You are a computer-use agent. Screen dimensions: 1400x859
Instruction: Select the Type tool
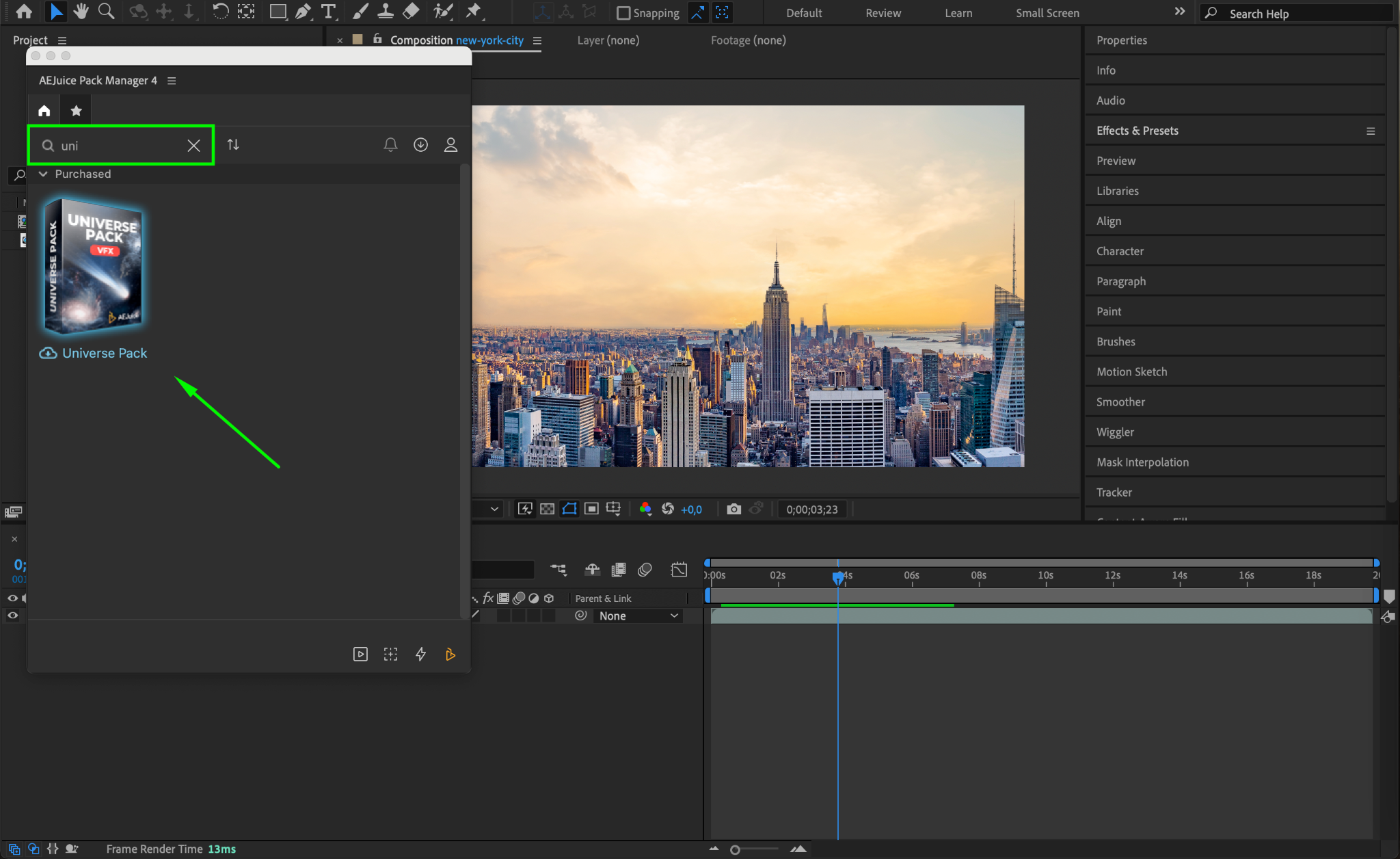328,12
